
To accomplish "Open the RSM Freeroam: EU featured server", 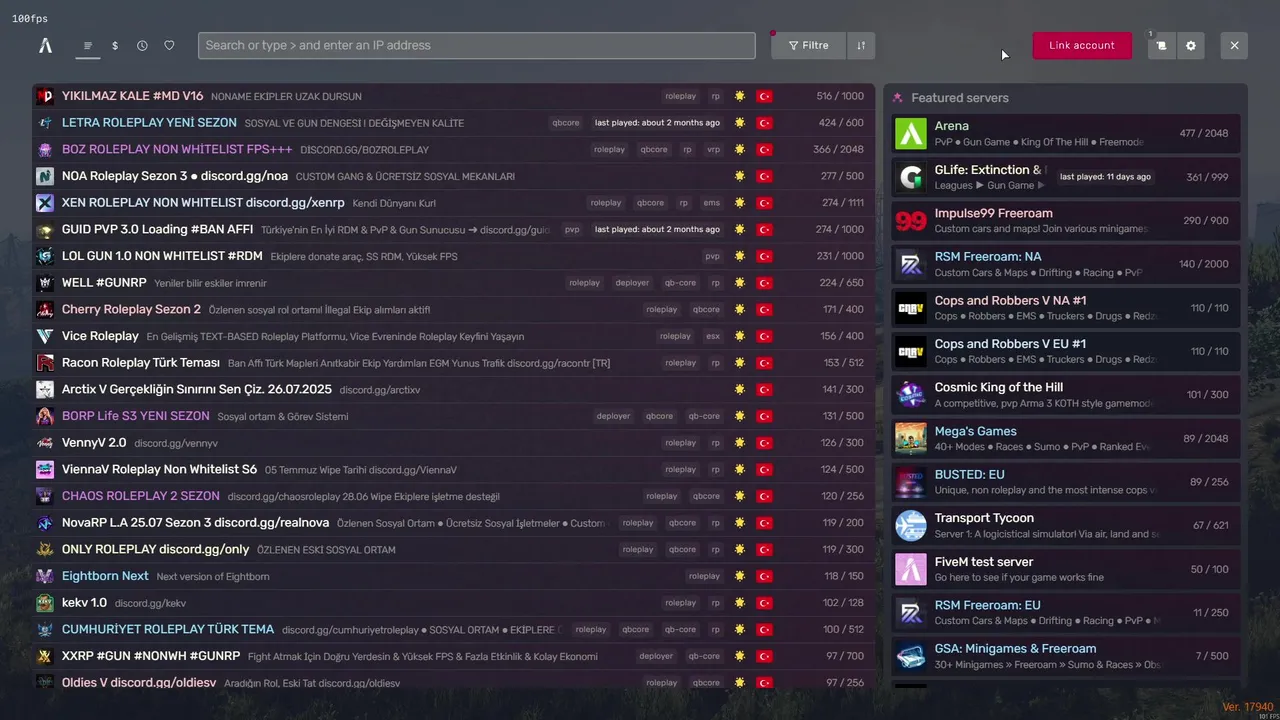I will click(1066, 612).
